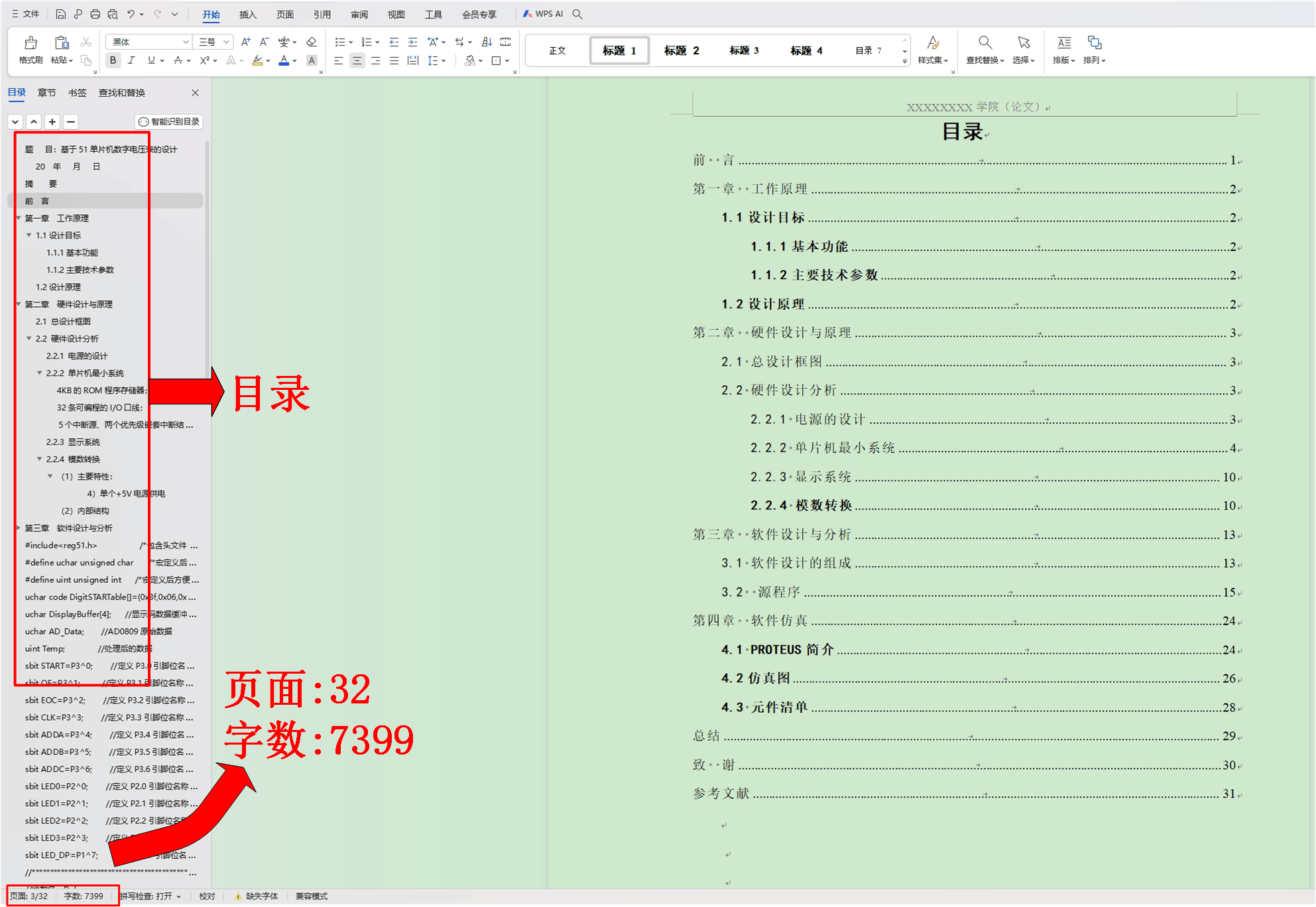Open Find and Replace (查找替换)
The width and height of the screenshot is (1316, 907).
click(985, 50)
